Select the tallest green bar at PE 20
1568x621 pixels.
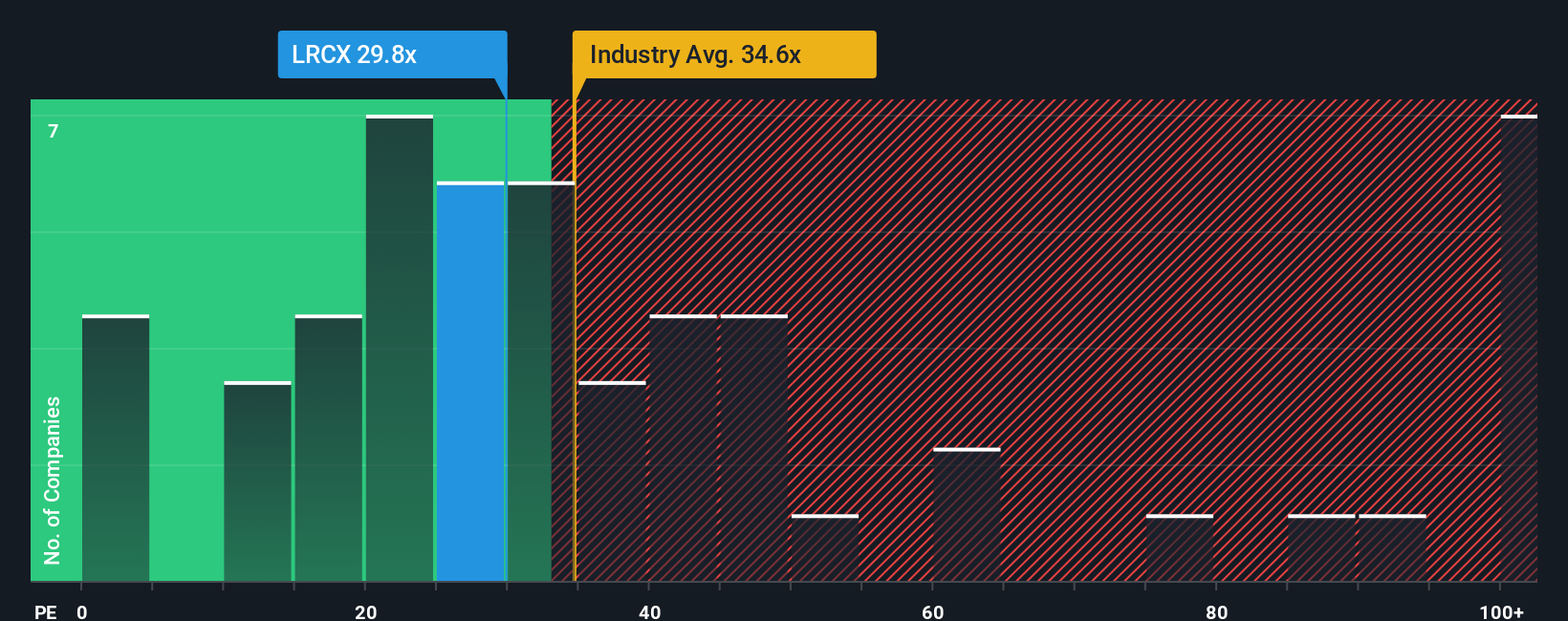(x=400, y=348)
